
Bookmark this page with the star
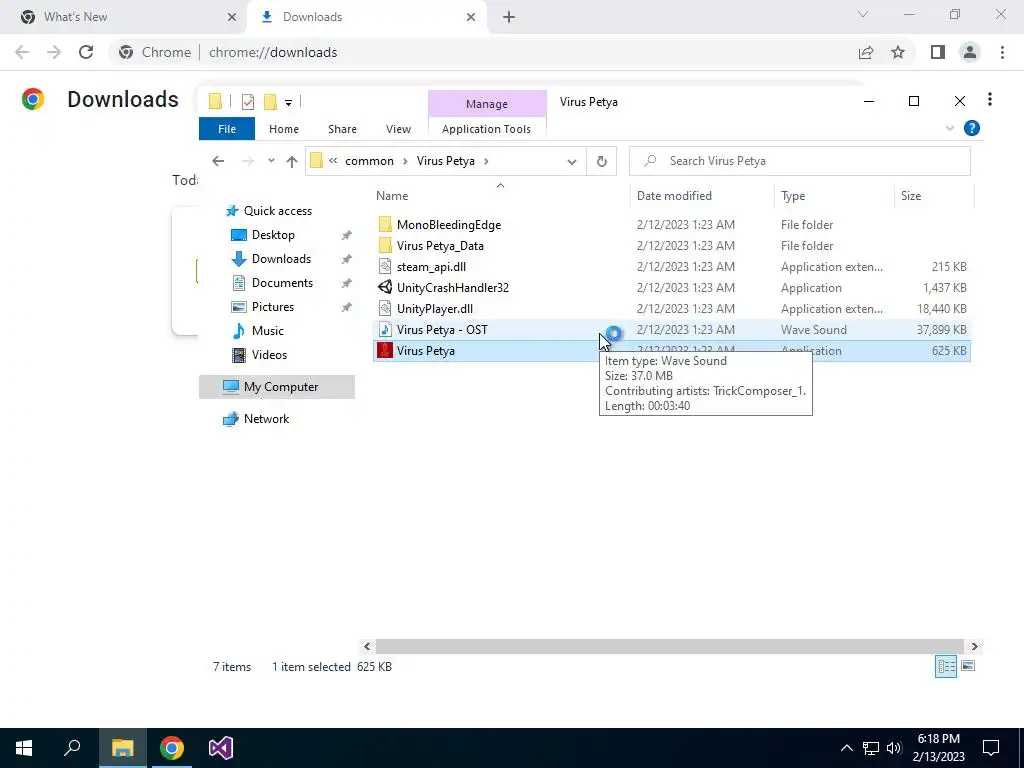pos(898,52)
